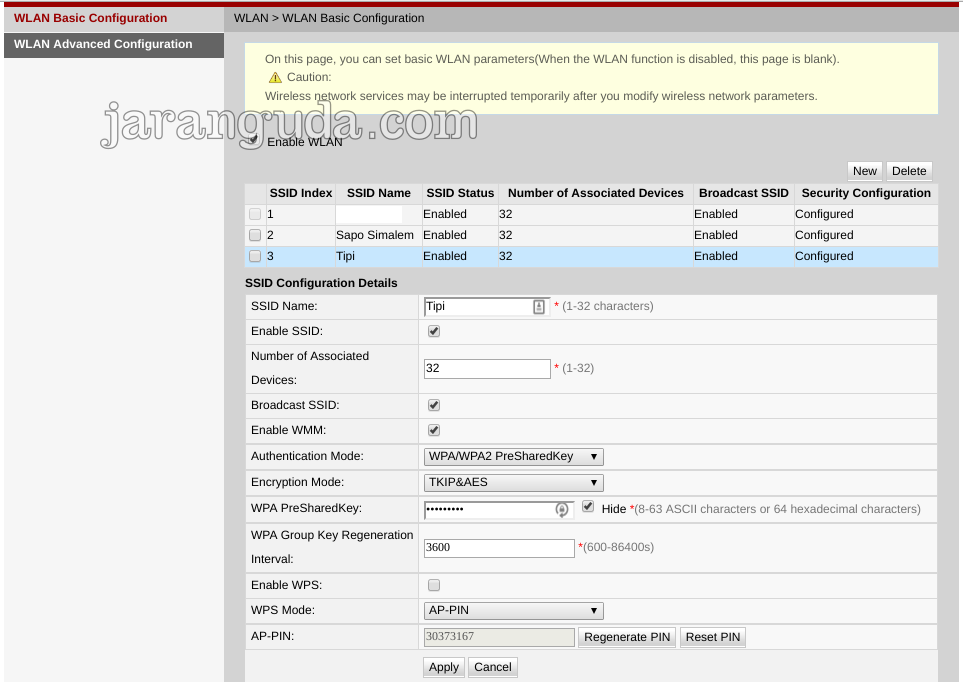Click the New SSID button
The image size is (963, 682).
point(865,171)
